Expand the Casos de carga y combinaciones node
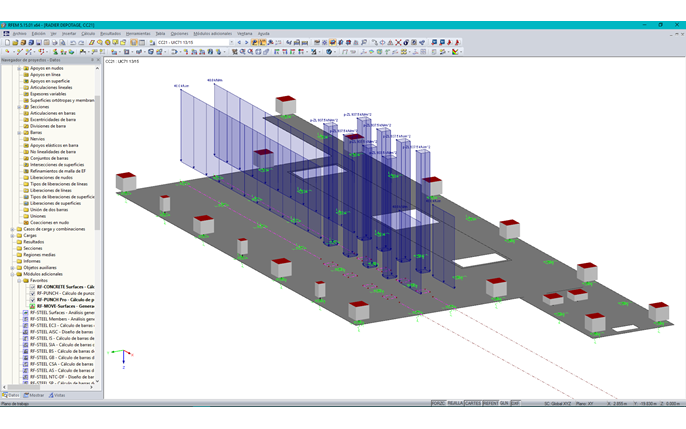 tap(12, 229)
